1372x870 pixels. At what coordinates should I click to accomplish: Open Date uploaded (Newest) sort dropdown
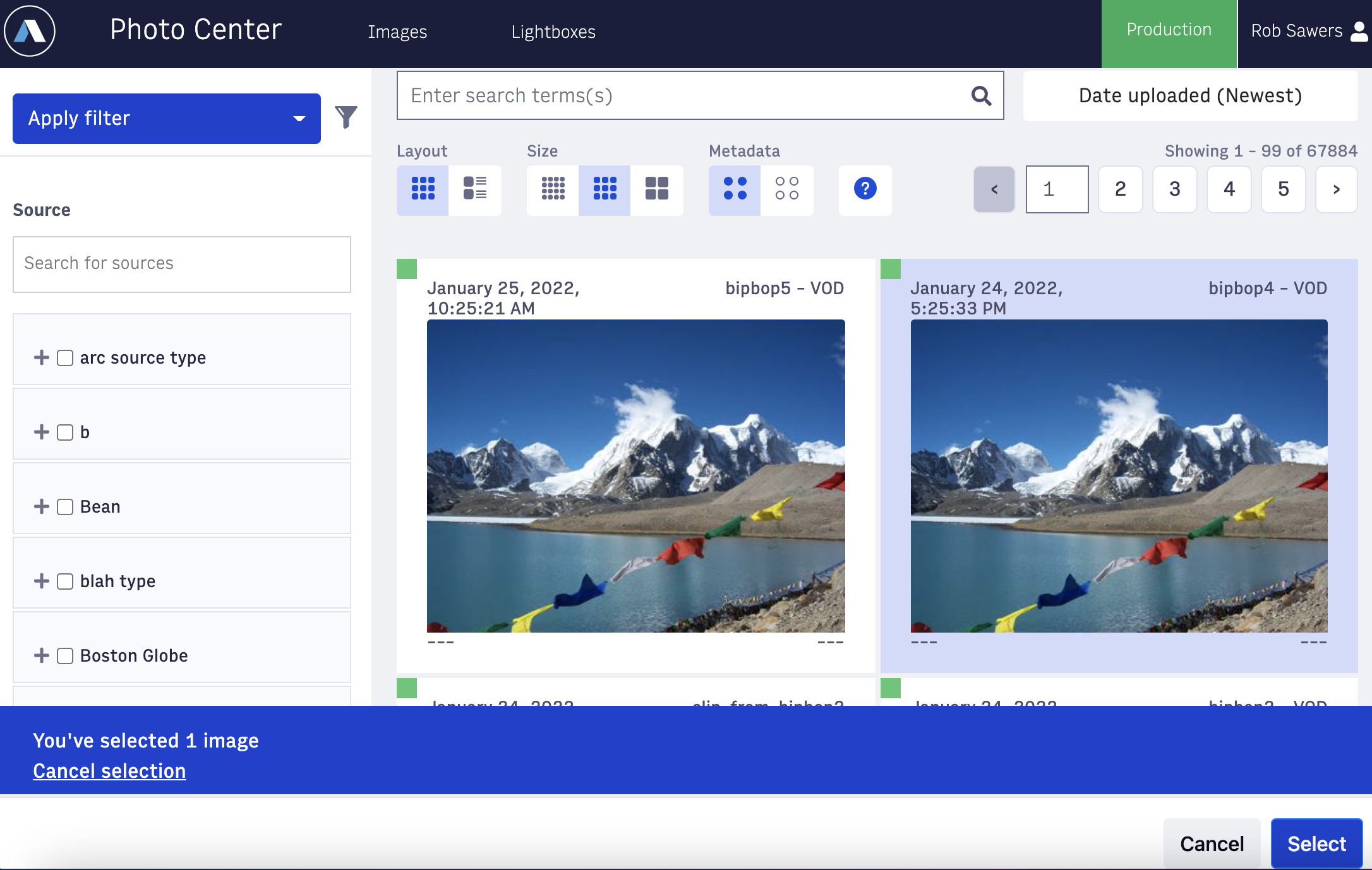click(1190, 96)
